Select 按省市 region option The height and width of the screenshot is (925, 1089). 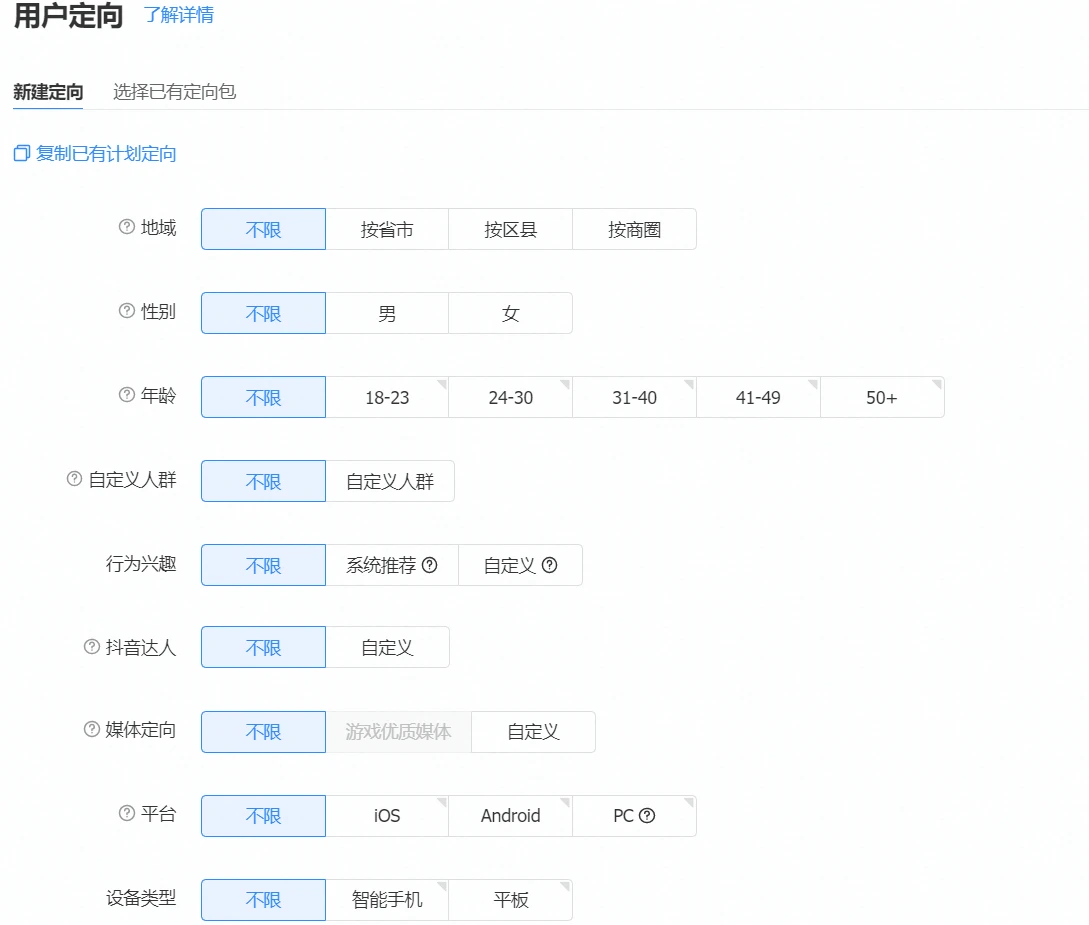[x=387, y=230]
